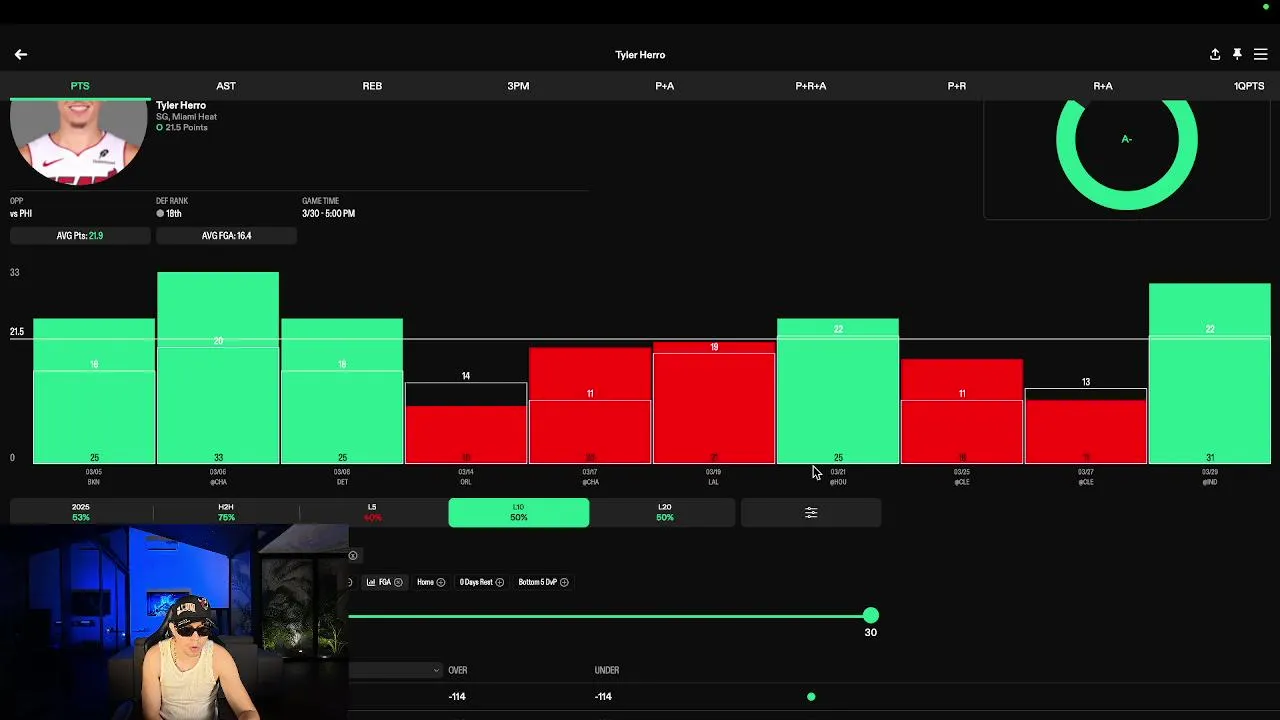Viewport: 1280px width, 720px height.
Task: Click the opponent label vs PHI
Action: point(21,214)
